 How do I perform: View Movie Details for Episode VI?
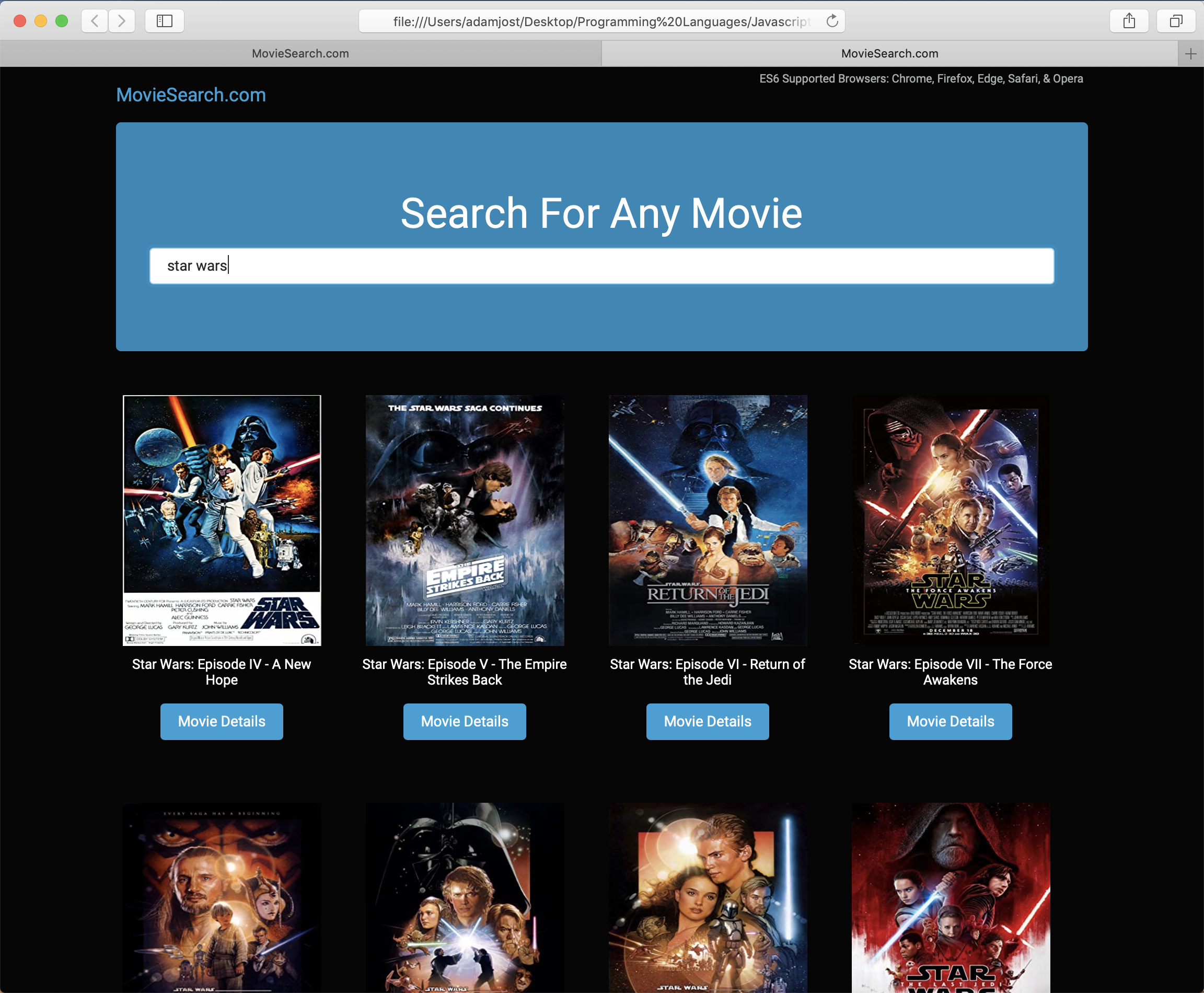click(x=708, y=721)
